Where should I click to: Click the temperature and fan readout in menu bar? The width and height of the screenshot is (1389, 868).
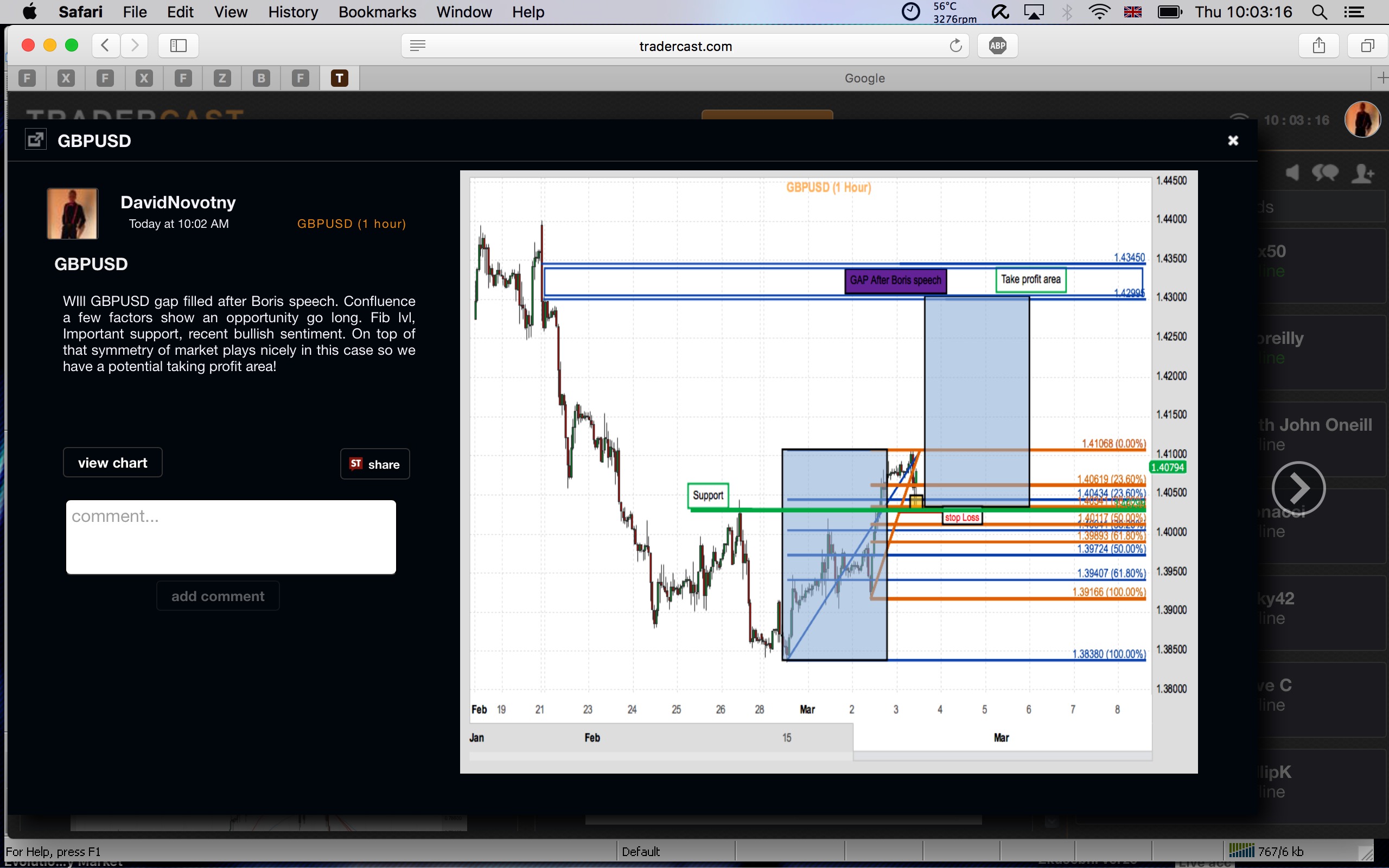[954, 12]
